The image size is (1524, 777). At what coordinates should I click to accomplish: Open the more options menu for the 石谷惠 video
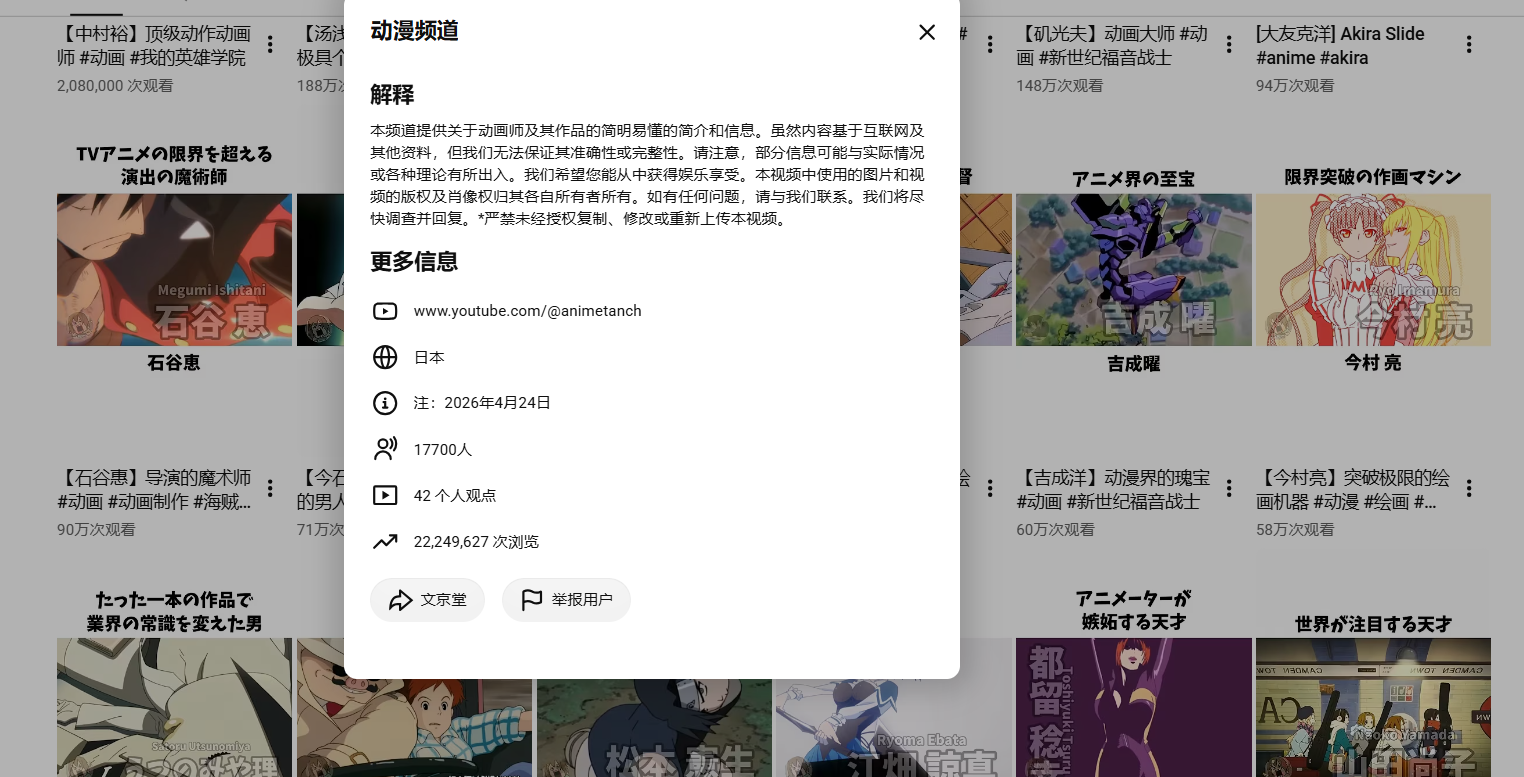coord(270,488)
